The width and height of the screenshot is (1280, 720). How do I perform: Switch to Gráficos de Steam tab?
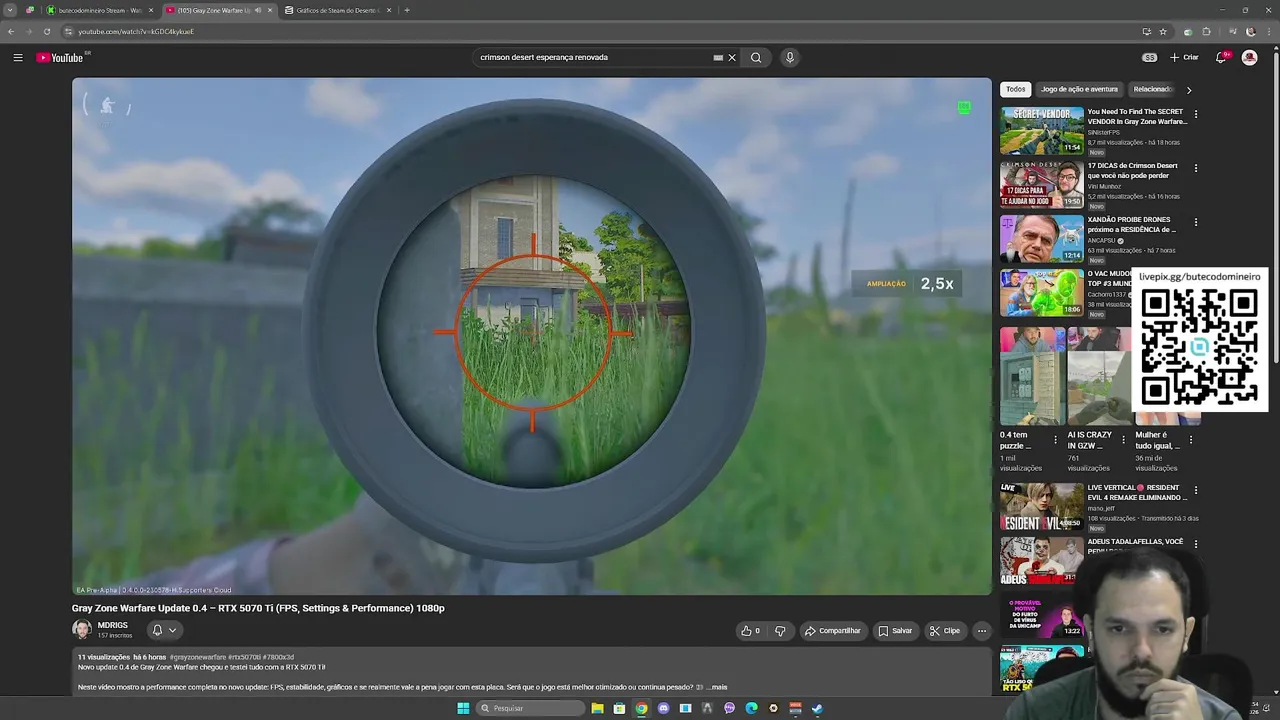click(337, 10)
